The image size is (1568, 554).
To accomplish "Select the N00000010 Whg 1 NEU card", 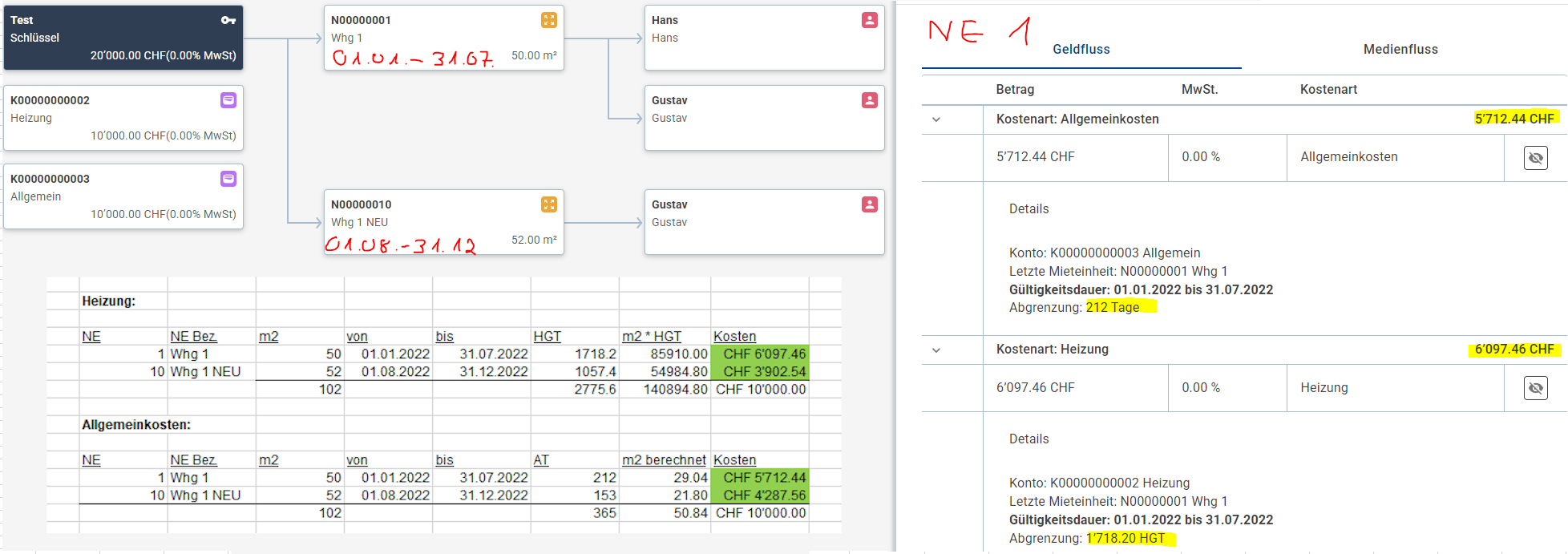I will 443,222.
